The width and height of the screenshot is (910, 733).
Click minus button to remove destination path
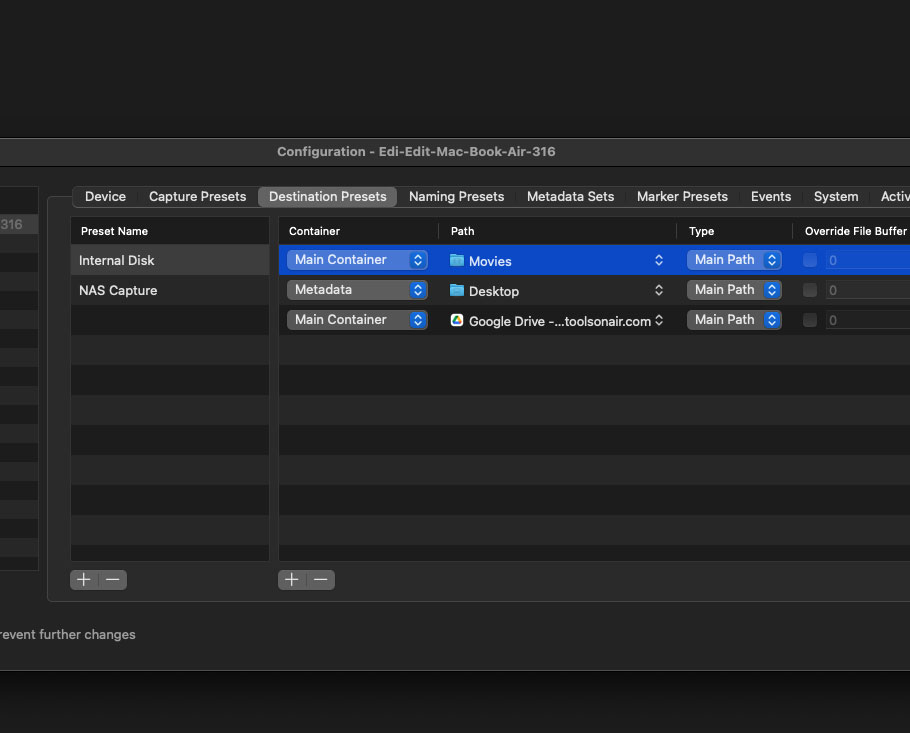coord(321,580)
